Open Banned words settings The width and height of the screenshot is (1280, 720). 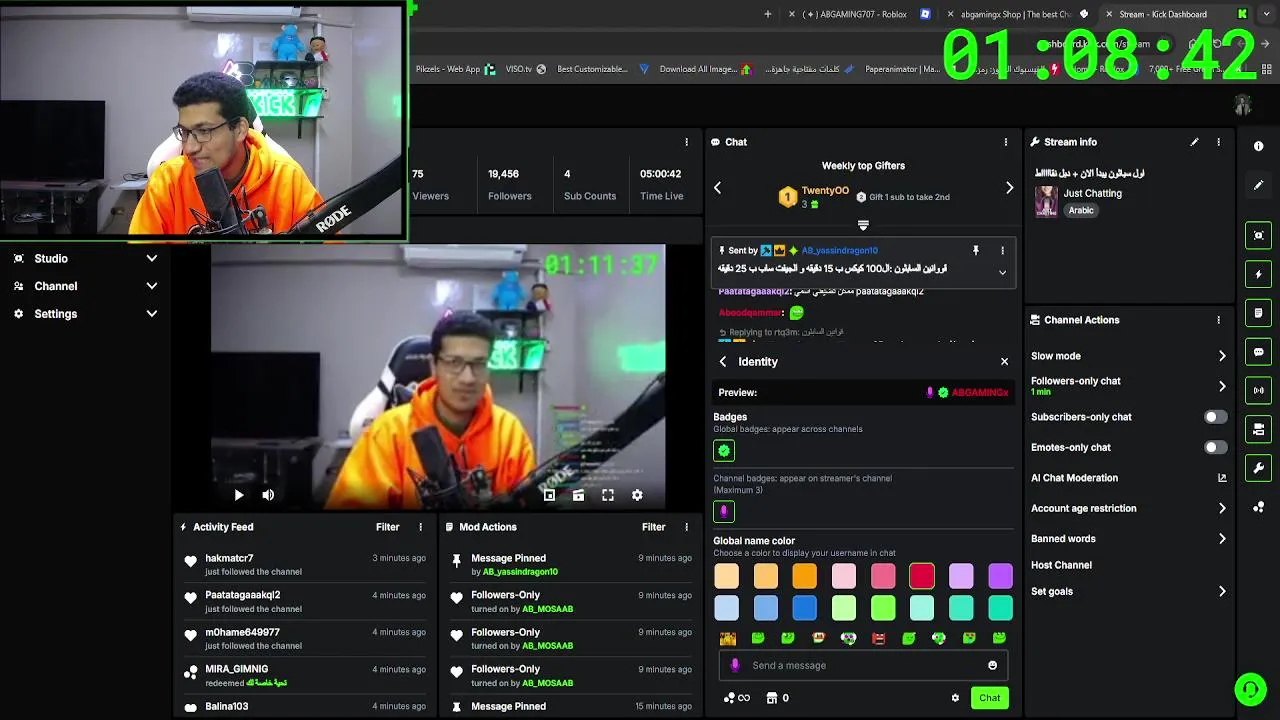[1128, 538]
